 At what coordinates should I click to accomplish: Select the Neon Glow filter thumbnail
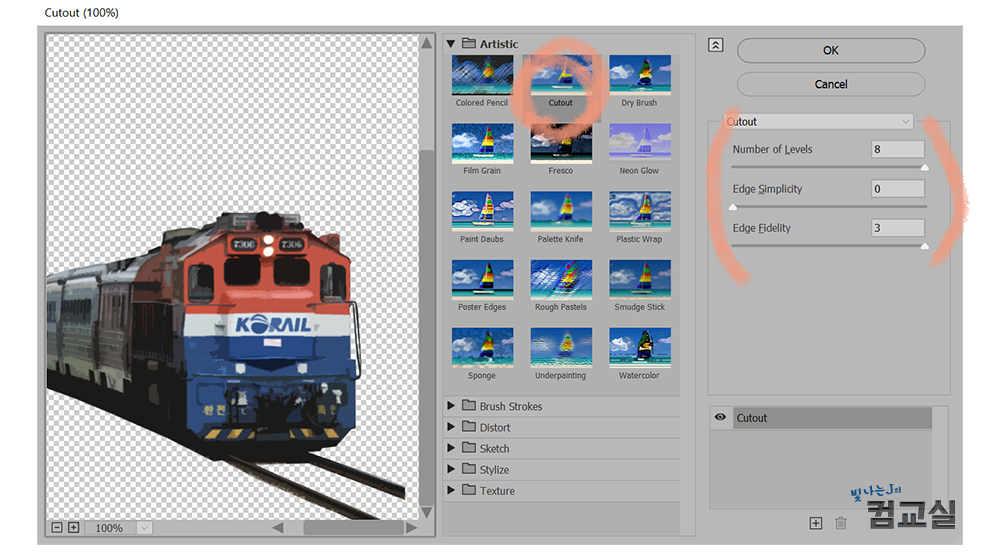(x=640, y=144)
